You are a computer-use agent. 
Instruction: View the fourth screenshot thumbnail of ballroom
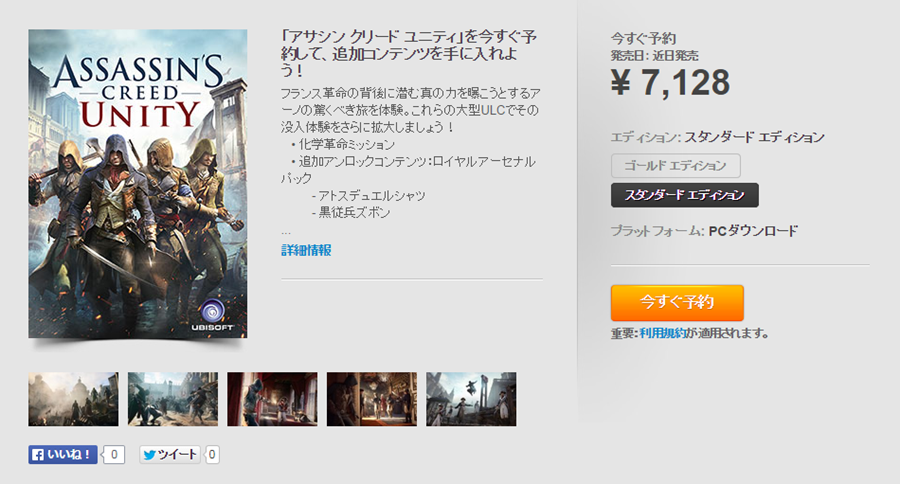(372, 399)
